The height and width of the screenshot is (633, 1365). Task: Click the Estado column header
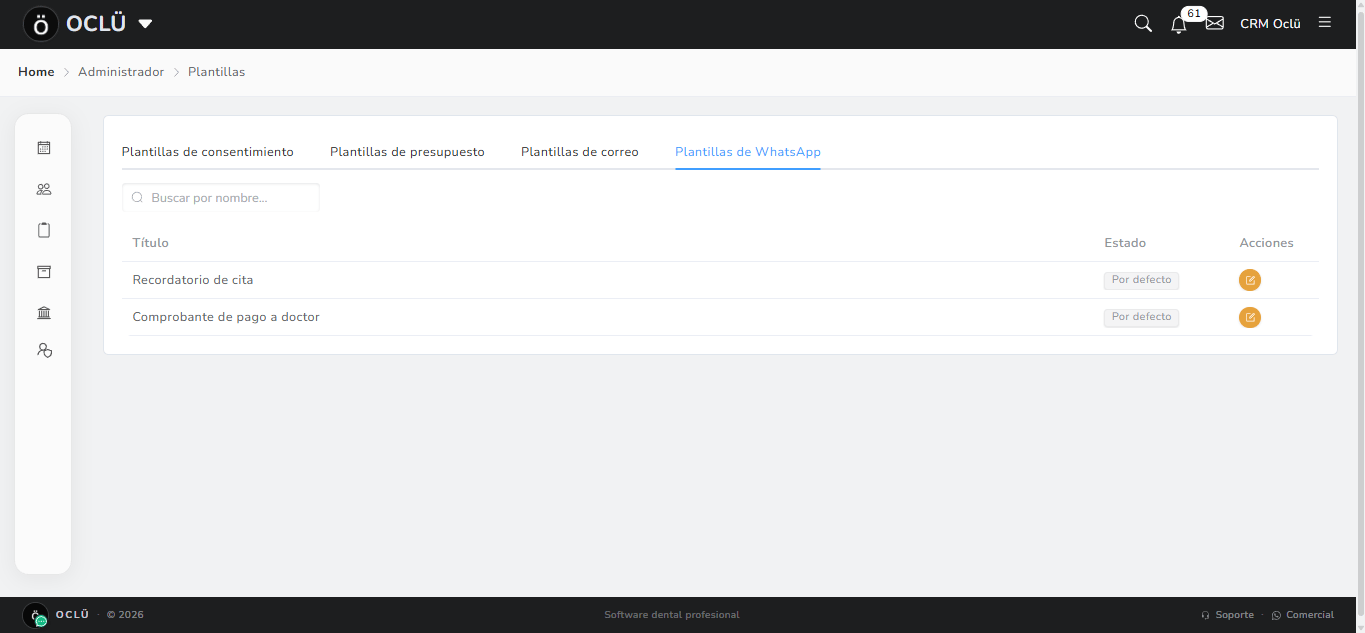click(x=1125, y=243)
